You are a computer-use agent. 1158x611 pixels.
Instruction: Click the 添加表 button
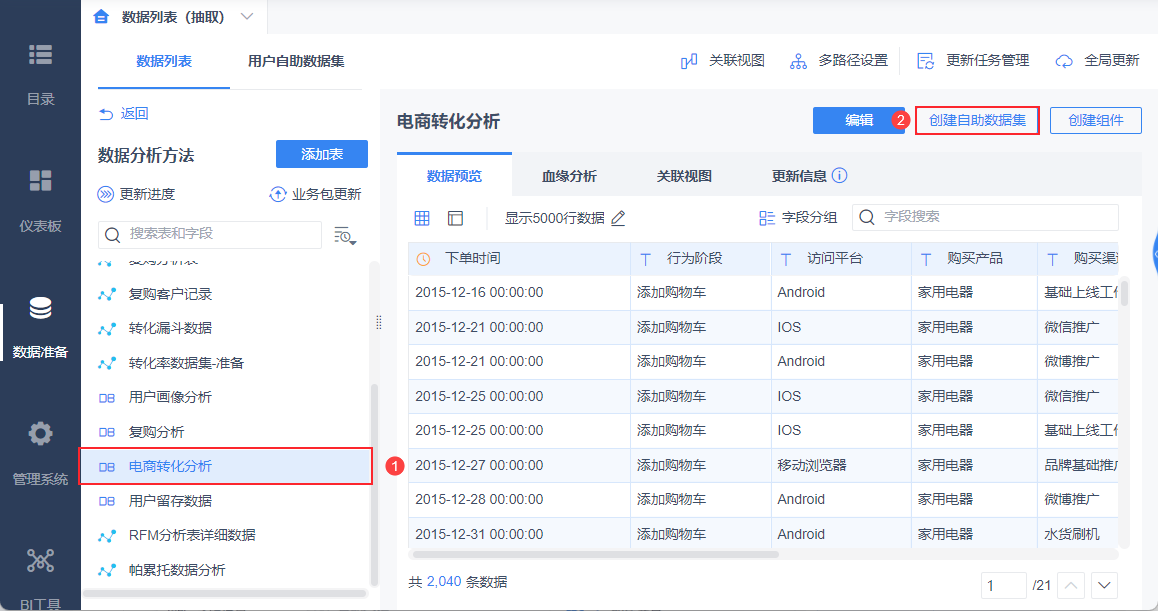pyautogui.click(x=322, y=154)
